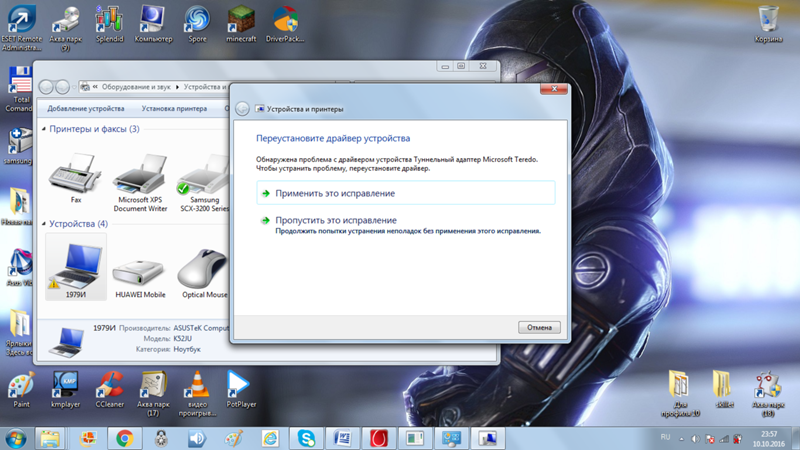Open Internet Explorer from the taskbar
Screen dimensions: 800x450
(x=270, y=438)
